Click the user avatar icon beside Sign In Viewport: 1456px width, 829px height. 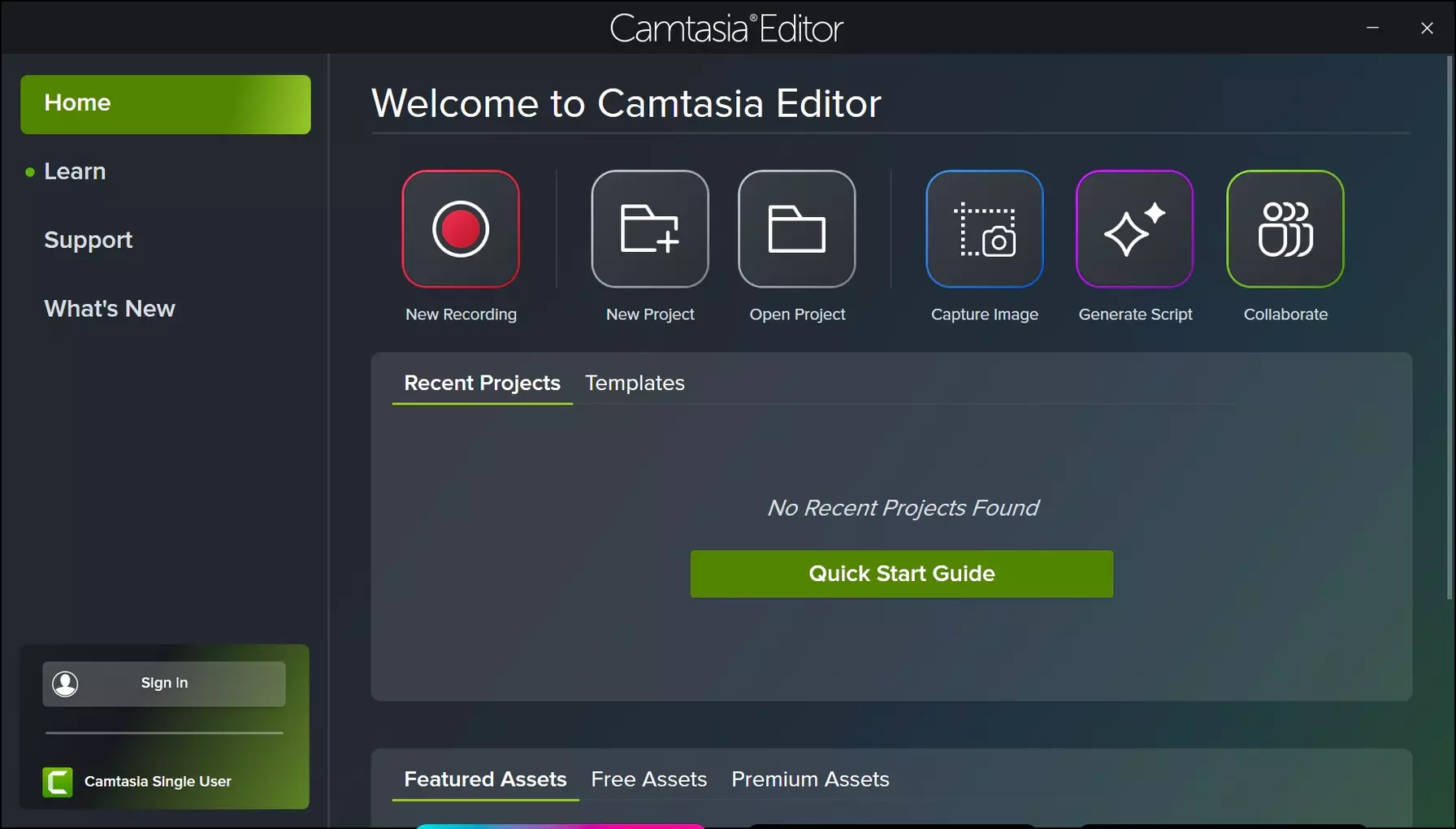65,684
